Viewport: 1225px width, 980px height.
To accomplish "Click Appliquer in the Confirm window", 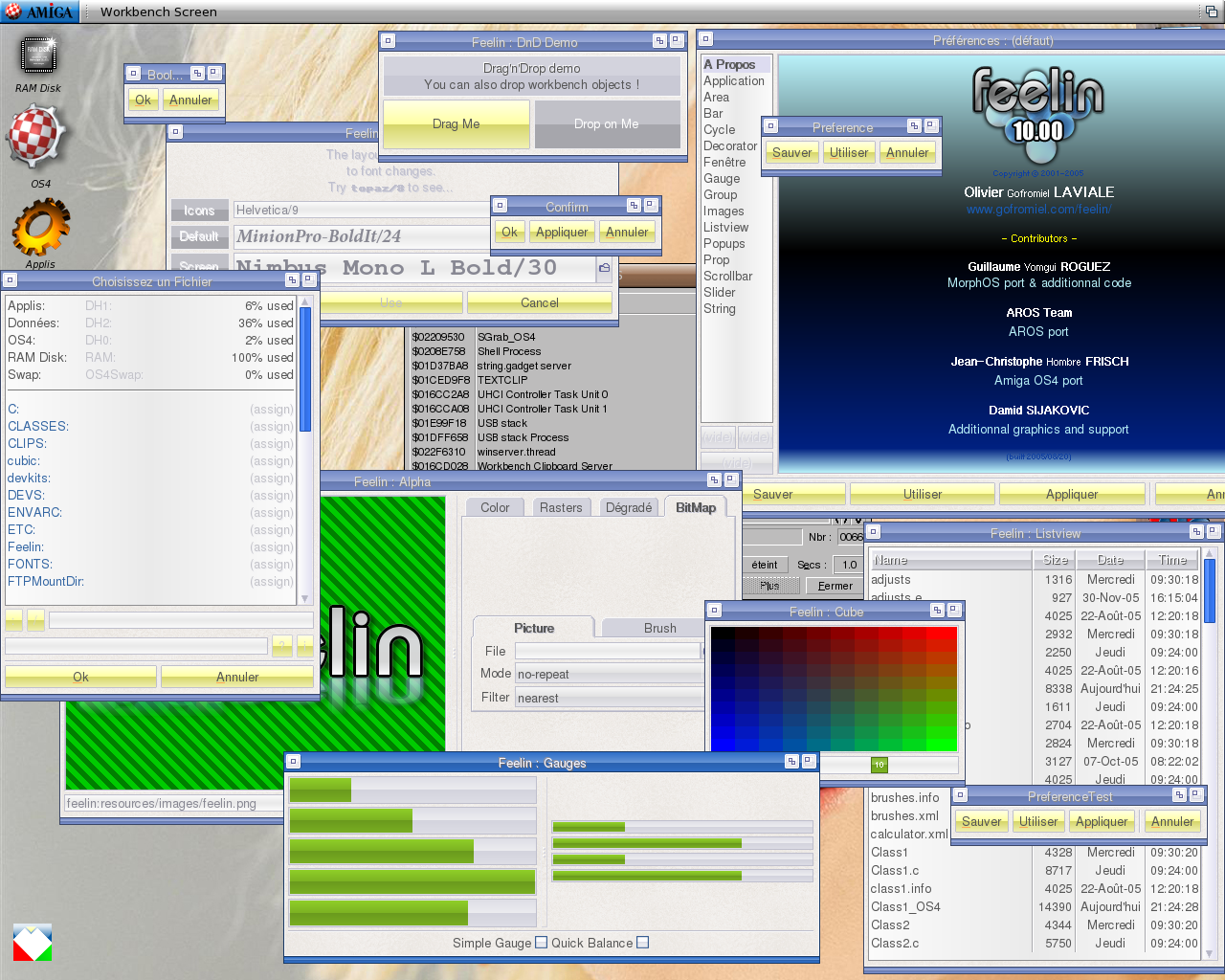I will (562, 232).
